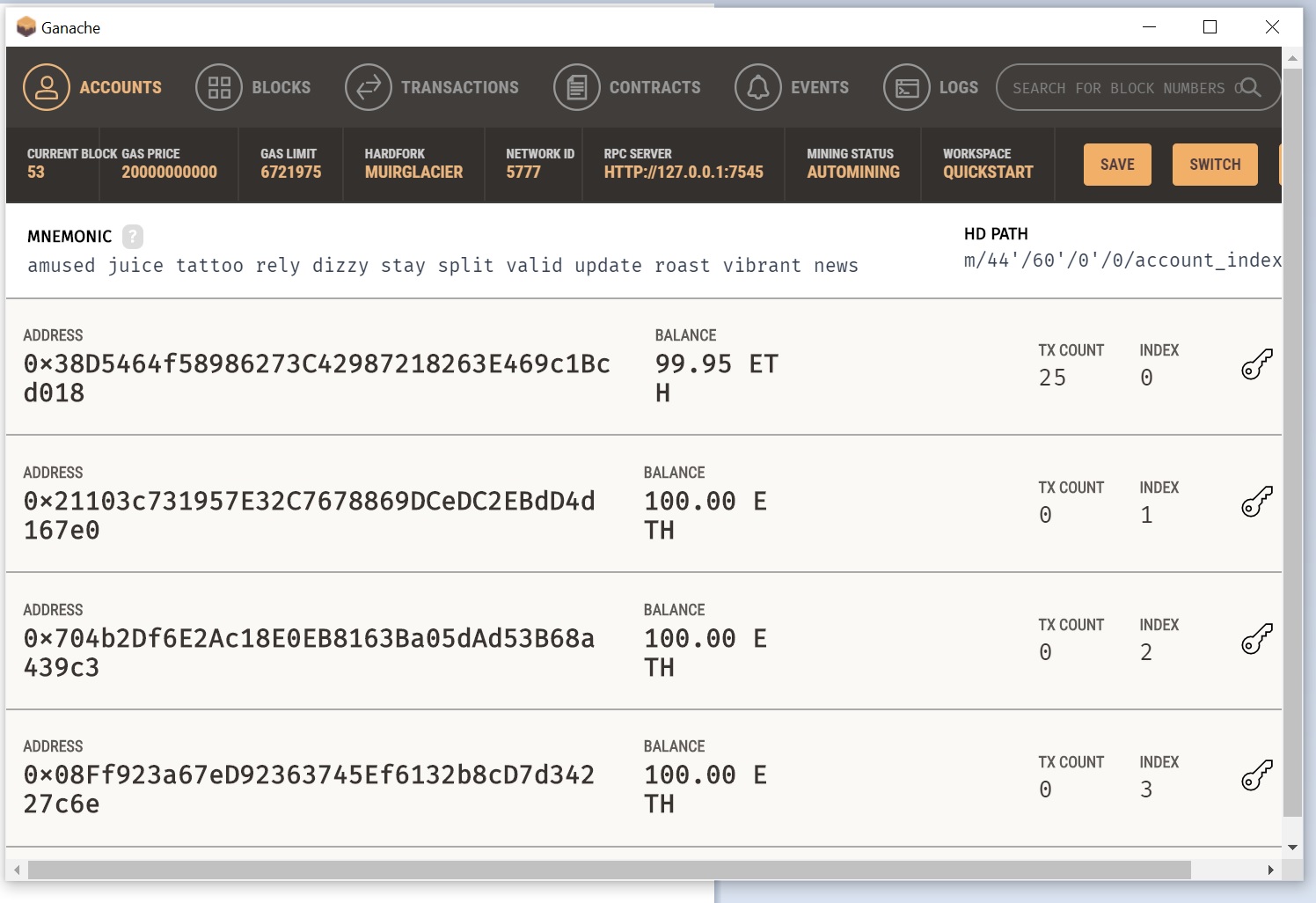Click the 99.95 ETH balance value

tap(717, 378)
